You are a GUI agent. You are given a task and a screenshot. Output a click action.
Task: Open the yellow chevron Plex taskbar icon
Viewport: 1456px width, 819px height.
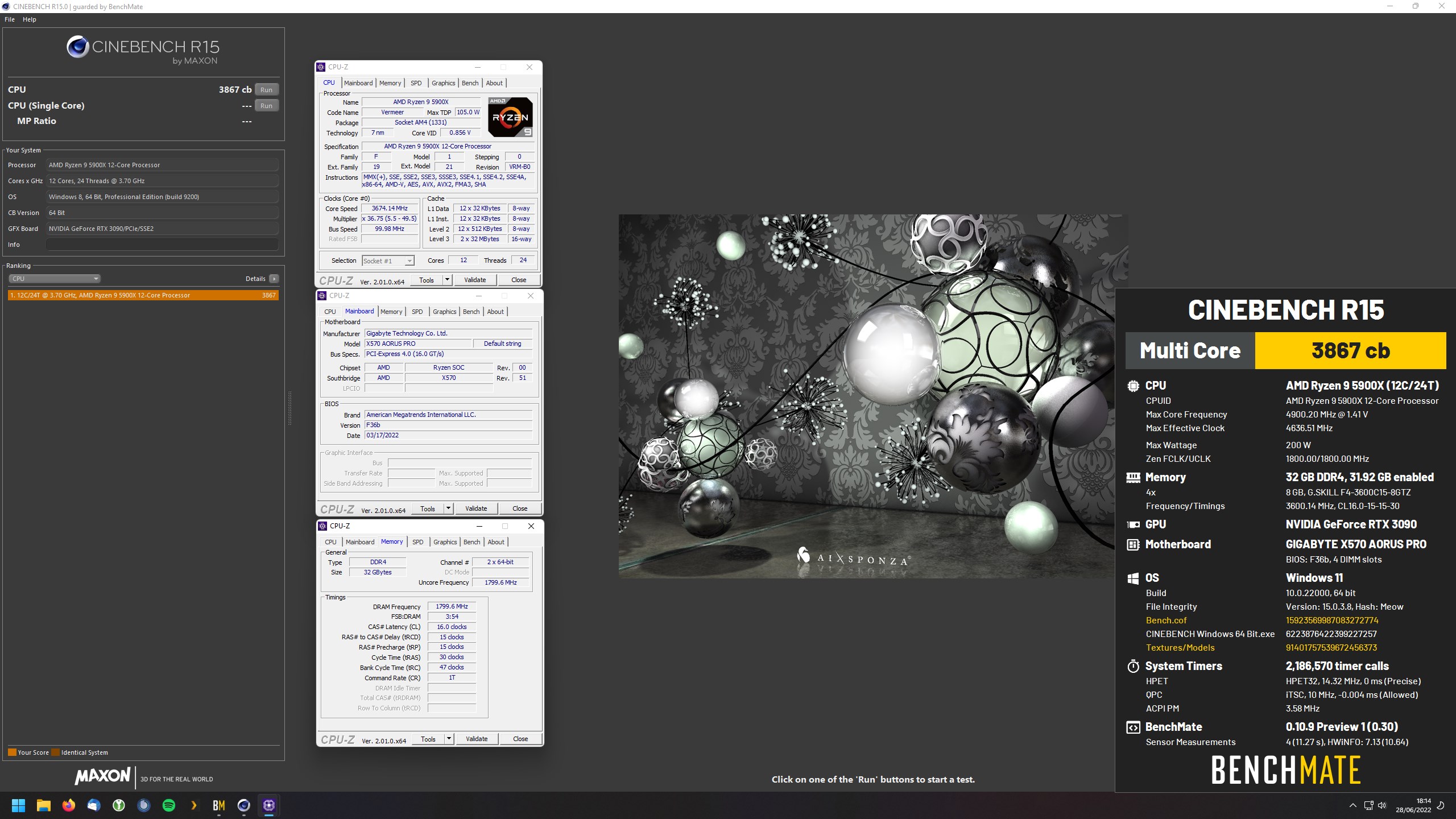194,805
